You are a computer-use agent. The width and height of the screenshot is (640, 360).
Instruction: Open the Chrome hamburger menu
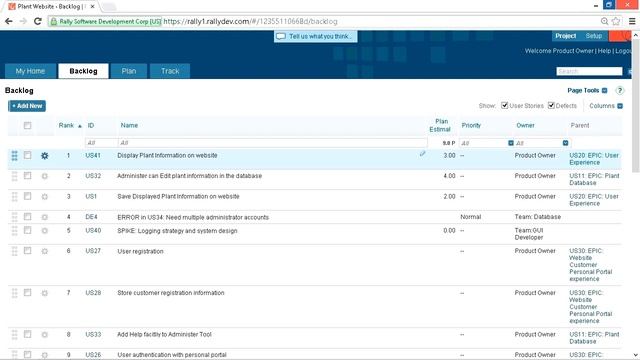pyautogui.click(x=632, y=21)
